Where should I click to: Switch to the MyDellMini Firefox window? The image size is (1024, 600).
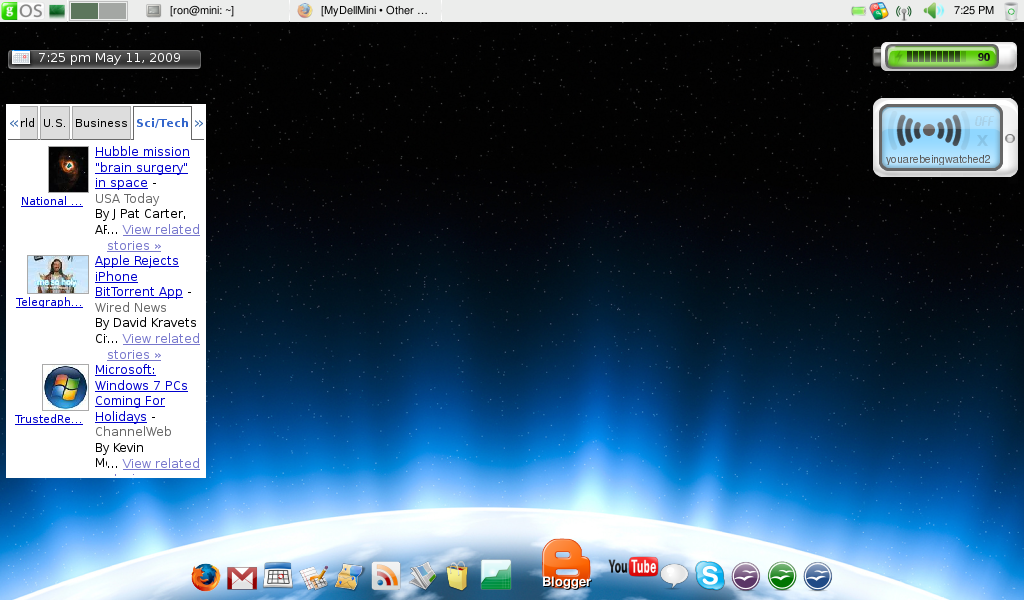pos(364,10)
